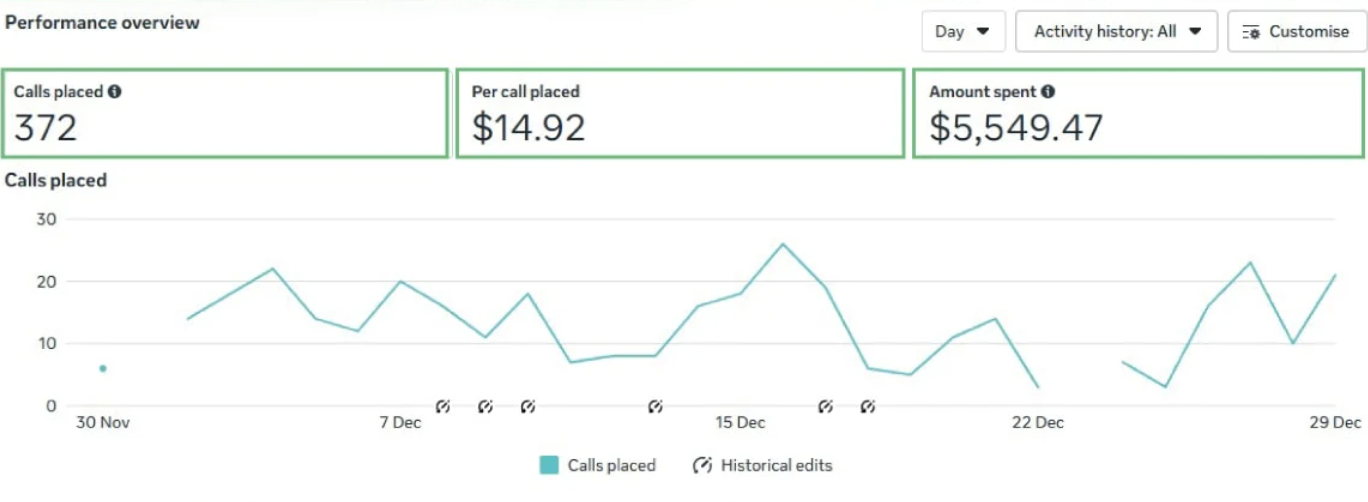
Task: Select the Per call placed metric card
Action: pyautogui.click(x=680, y=113)
